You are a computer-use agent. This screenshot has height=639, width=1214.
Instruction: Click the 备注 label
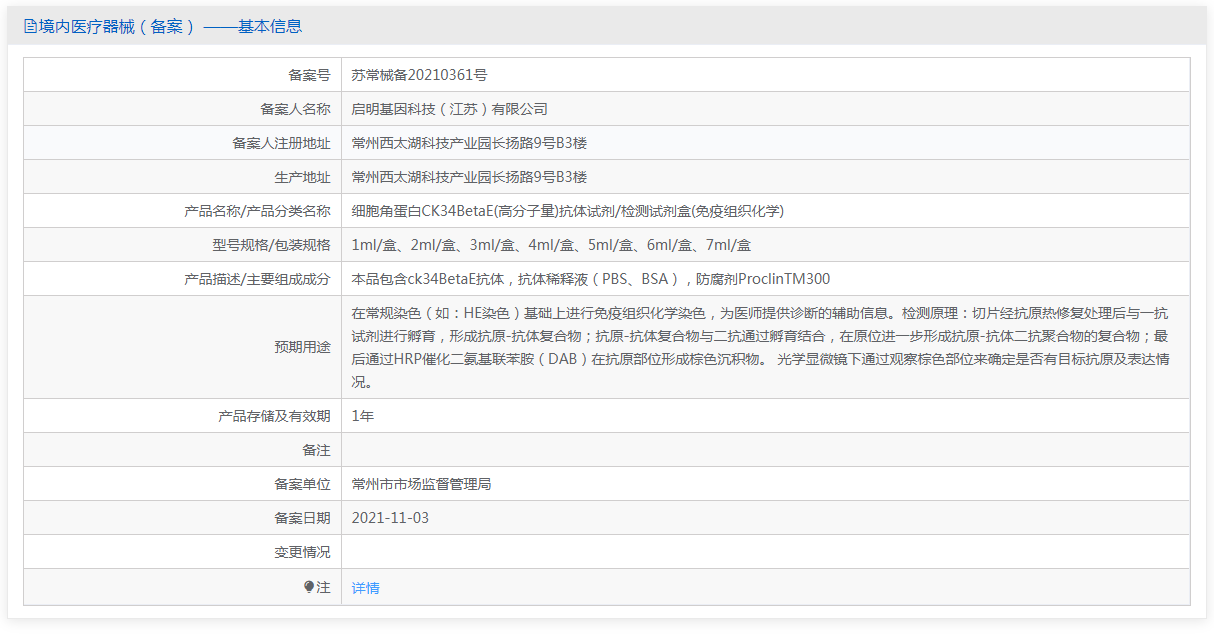[x=316, y=450]
